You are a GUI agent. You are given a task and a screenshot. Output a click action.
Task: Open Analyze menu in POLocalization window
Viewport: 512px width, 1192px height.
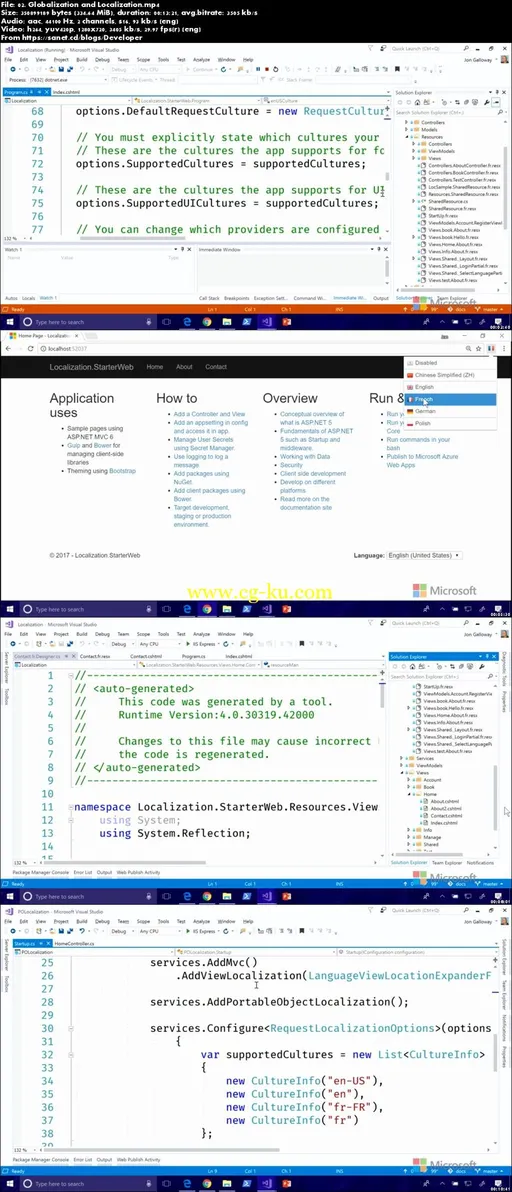pos(201,921)
